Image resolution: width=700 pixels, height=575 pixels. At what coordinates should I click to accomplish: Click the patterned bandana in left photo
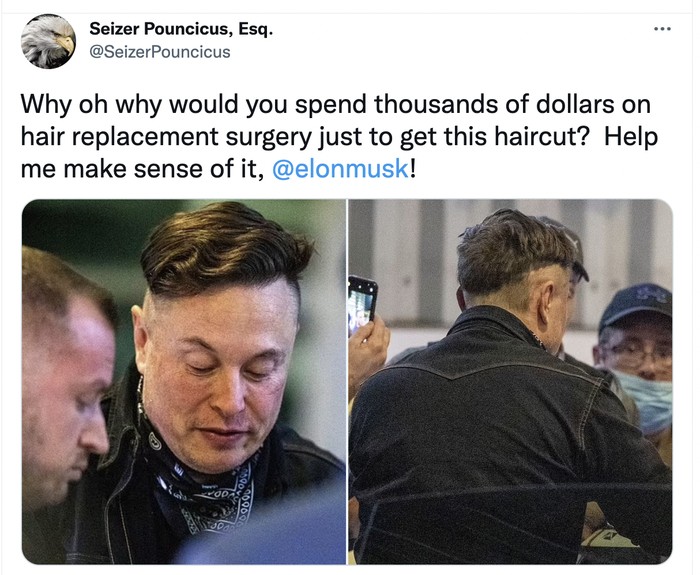(x=205, y=500)
